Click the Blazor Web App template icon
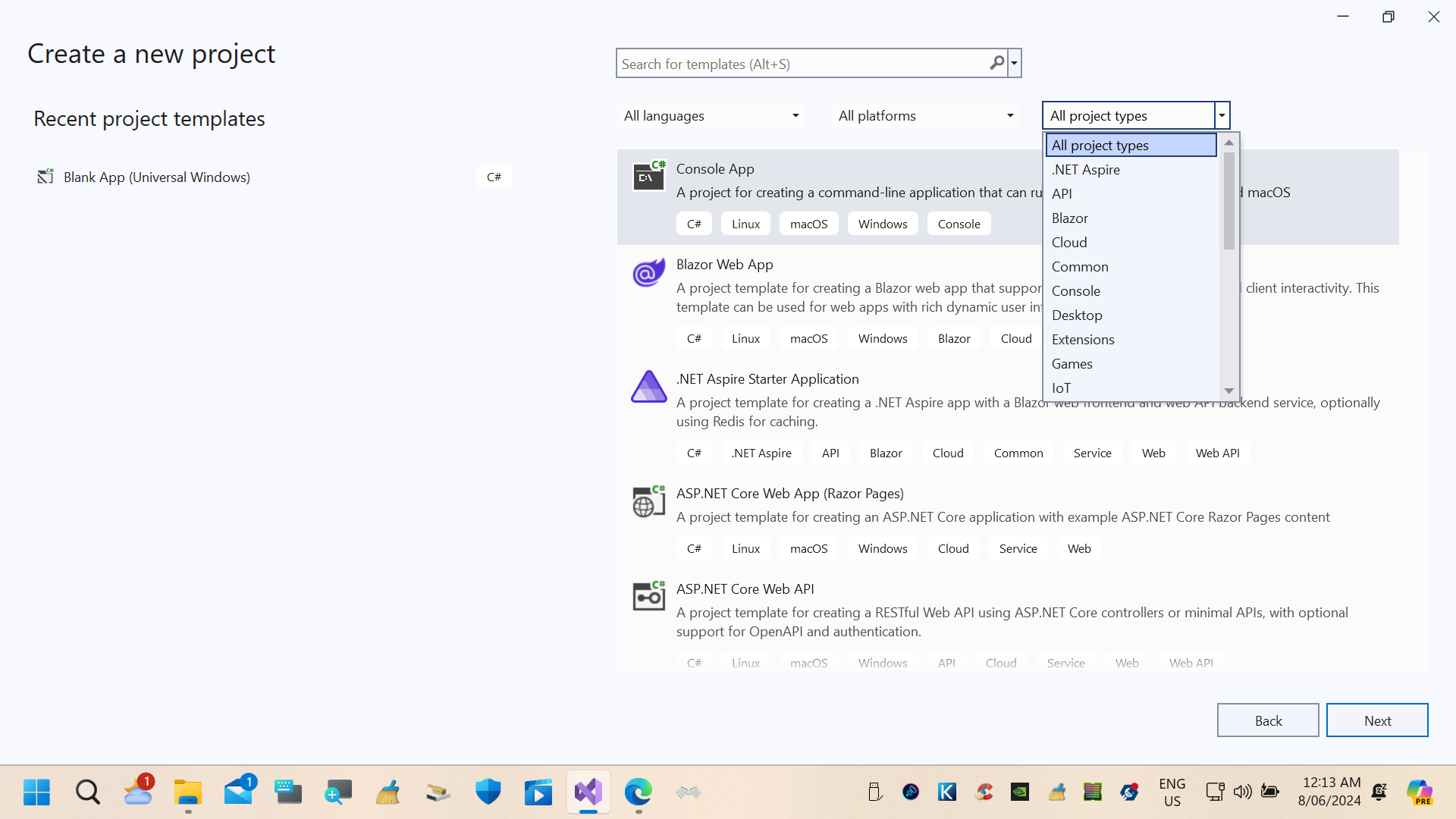Image resolution: width=1456 pixels, height=819 pixels. click(648, 272)
